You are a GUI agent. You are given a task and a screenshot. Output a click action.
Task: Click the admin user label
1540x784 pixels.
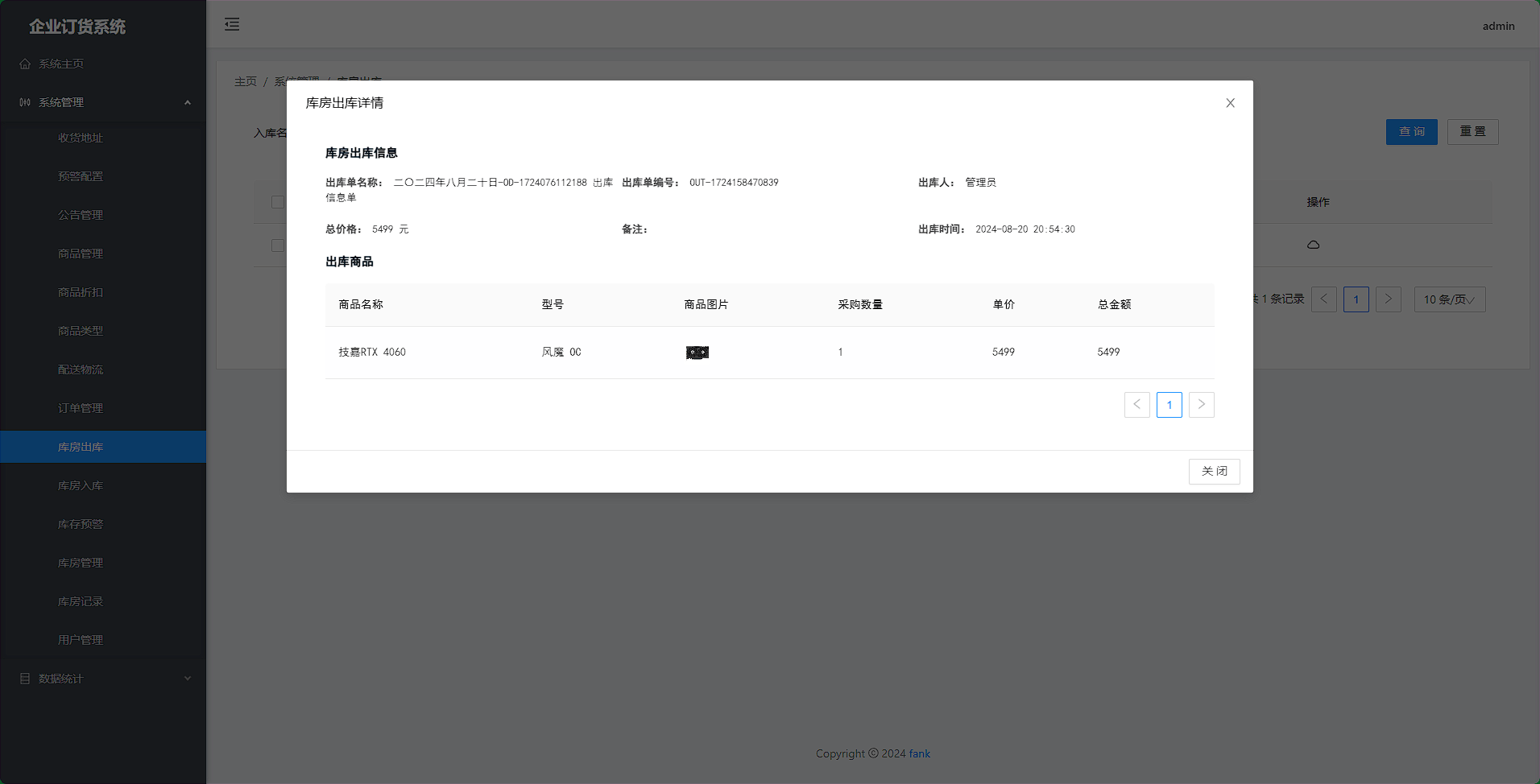(1498, 26)
